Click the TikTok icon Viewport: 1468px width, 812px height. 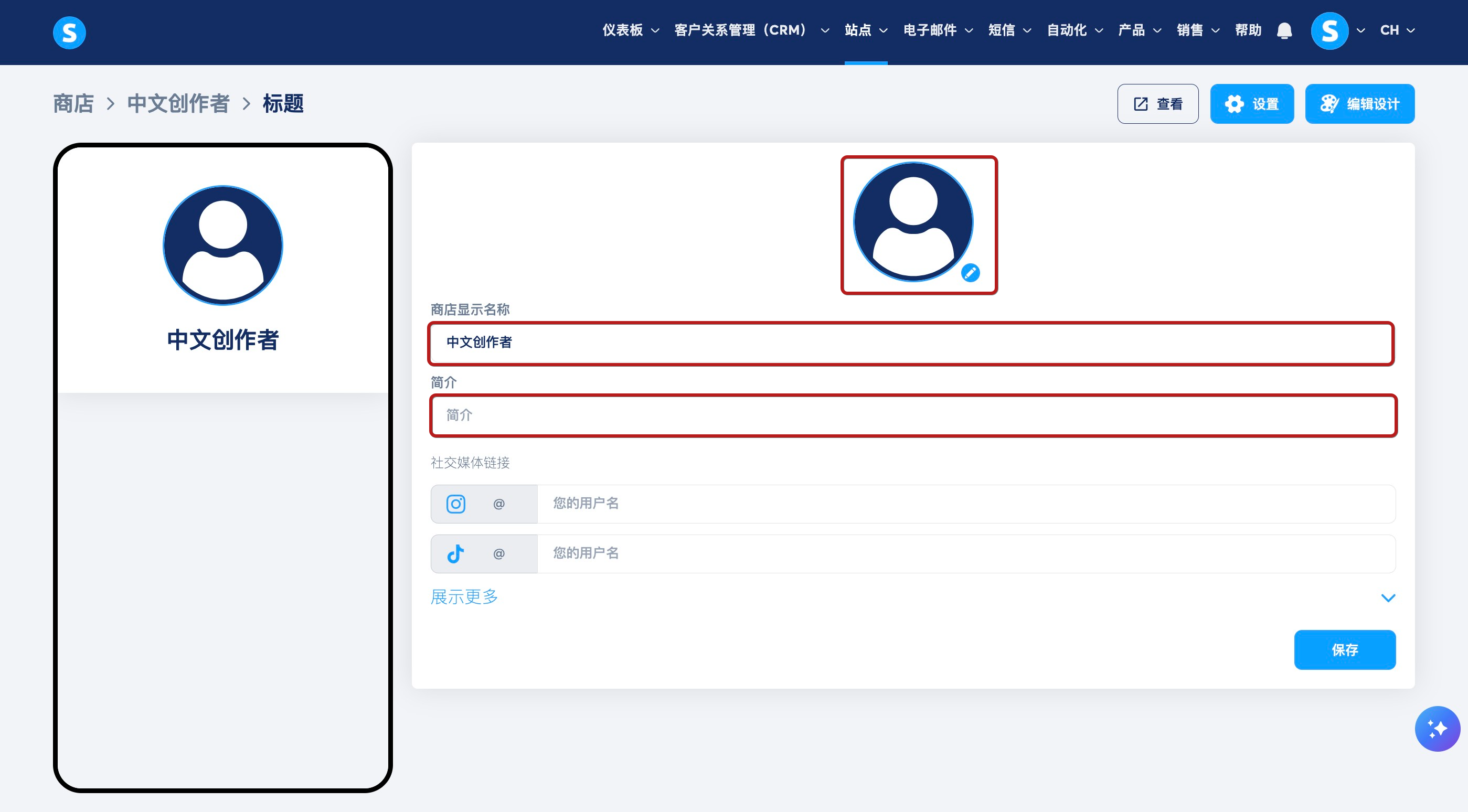tap(455, 553)
